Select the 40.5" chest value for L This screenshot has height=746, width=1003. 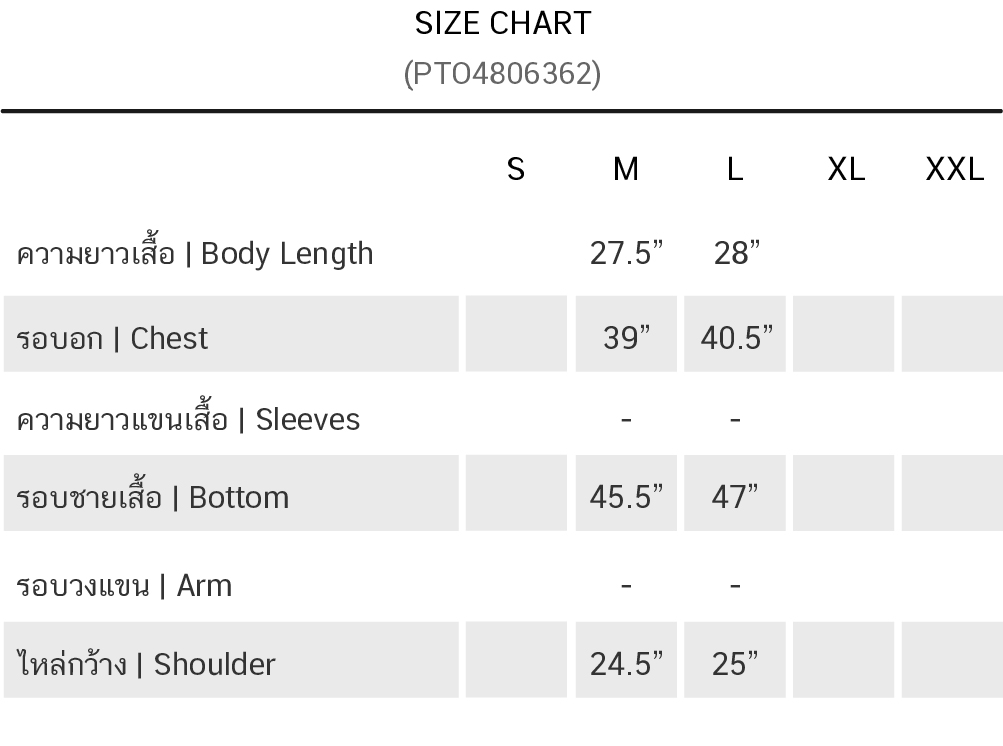[x=736, y=338]
